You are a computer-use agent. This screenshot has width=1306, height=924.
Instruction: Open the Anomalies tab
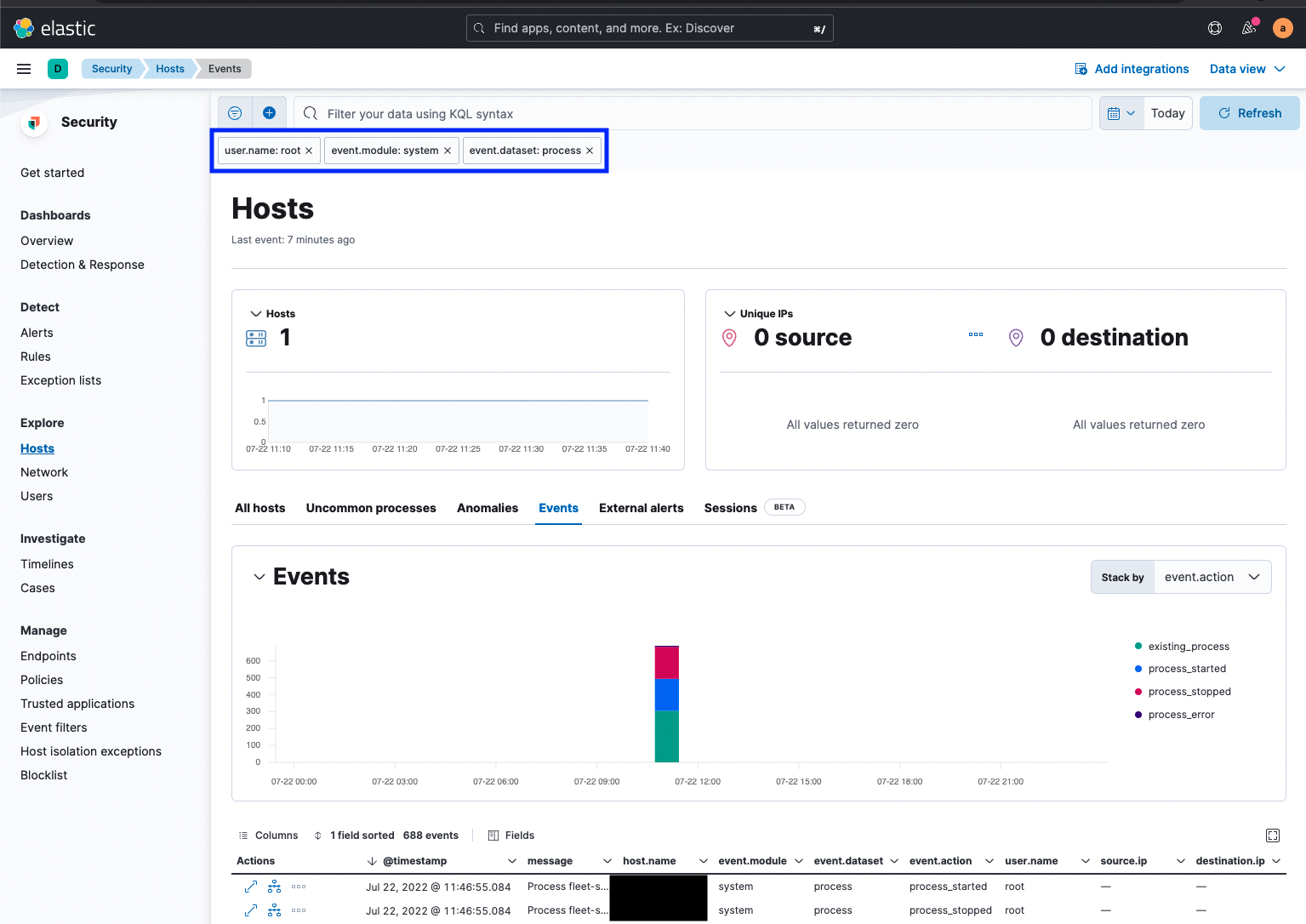[488, 508]
